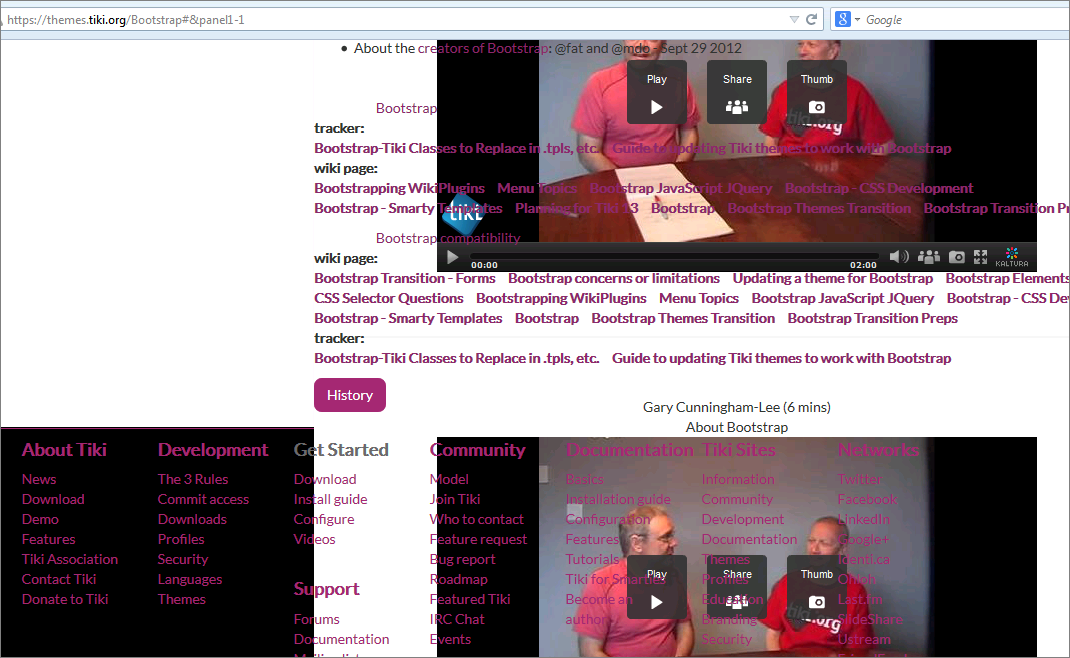Open the URL bar history dropdown arrow
This screenshot has height=658, width=1070.
[794, 19]
